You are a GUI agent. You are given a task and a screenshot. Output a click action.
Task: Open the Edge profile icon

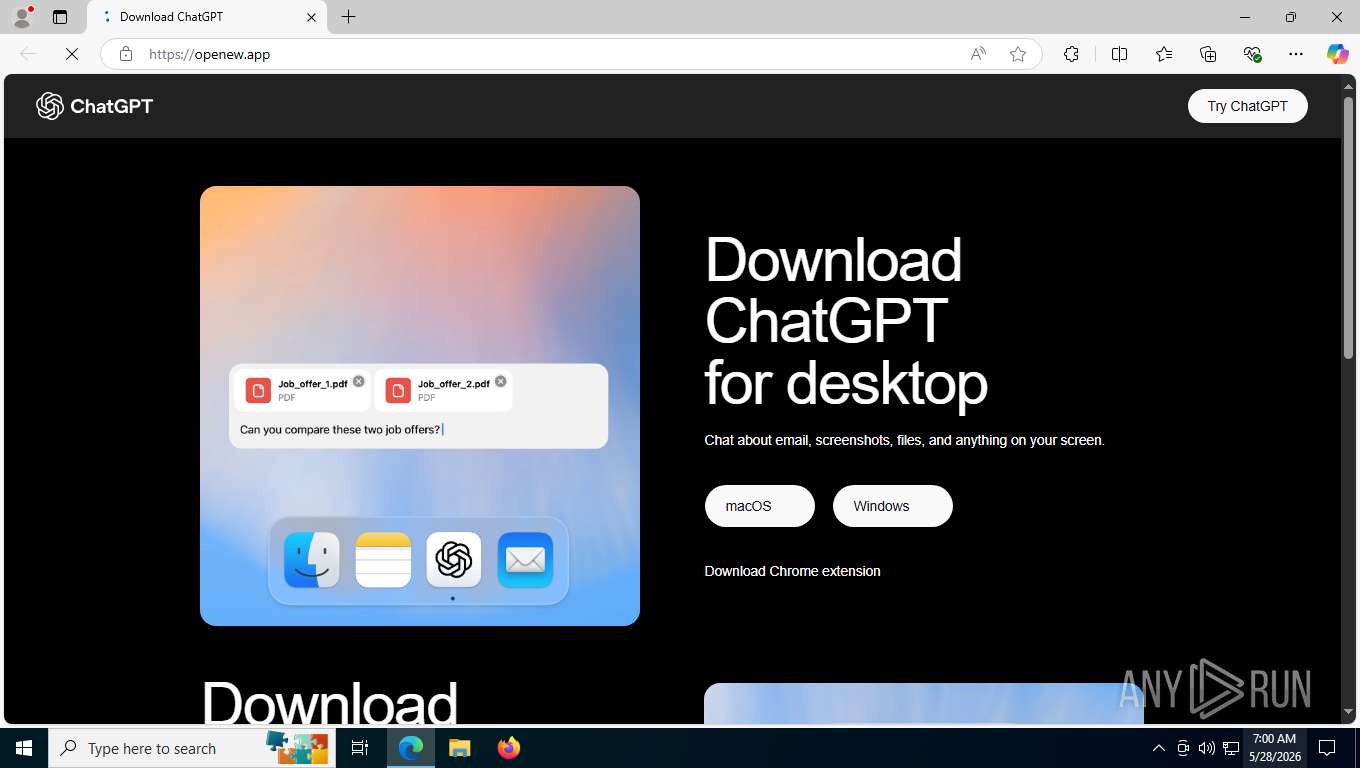click(22, 17)
